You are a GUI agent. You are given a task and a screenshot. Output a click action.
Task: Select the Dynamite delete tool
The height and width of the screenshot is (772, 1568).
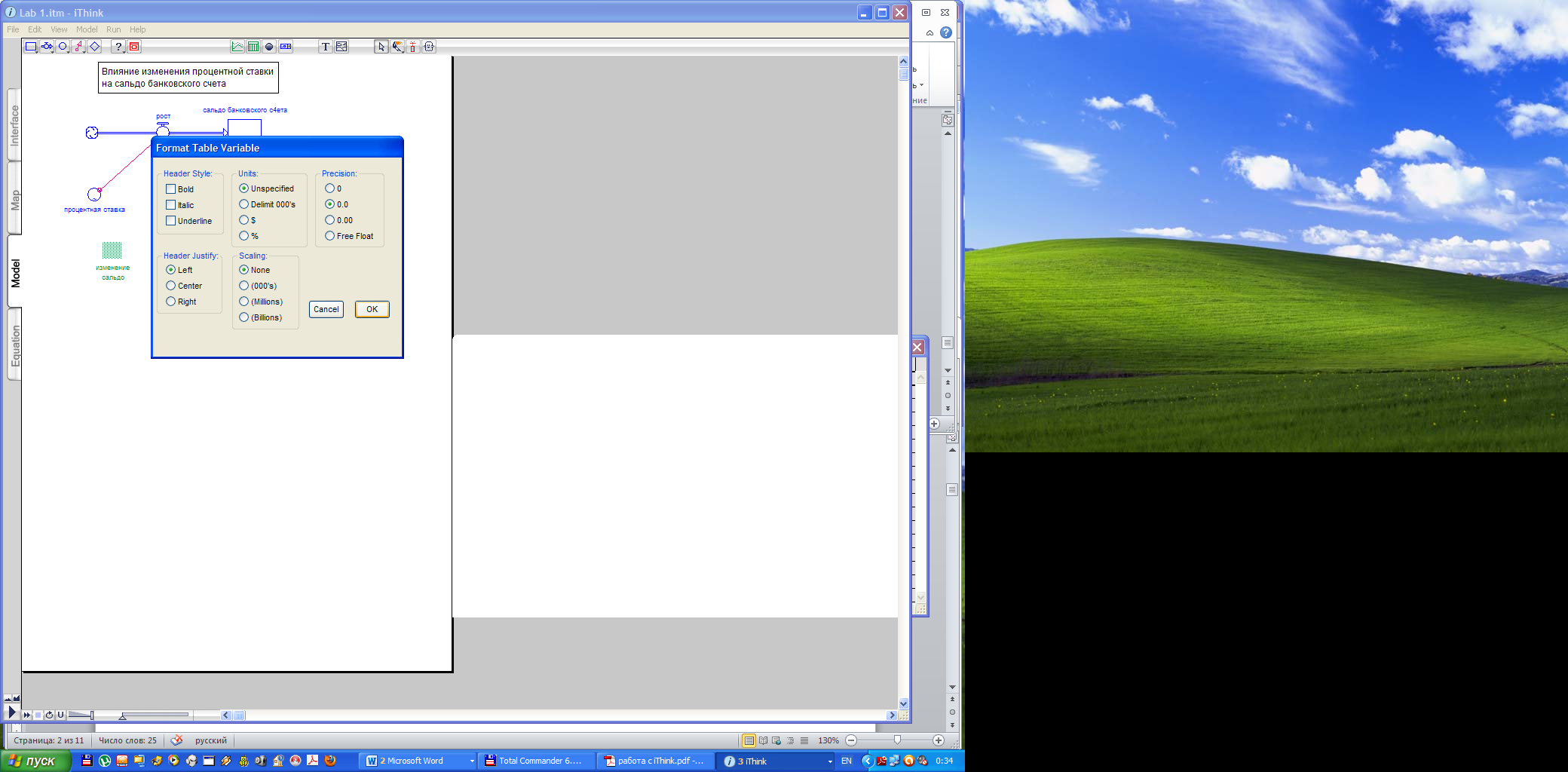click(x=413, y=47)
